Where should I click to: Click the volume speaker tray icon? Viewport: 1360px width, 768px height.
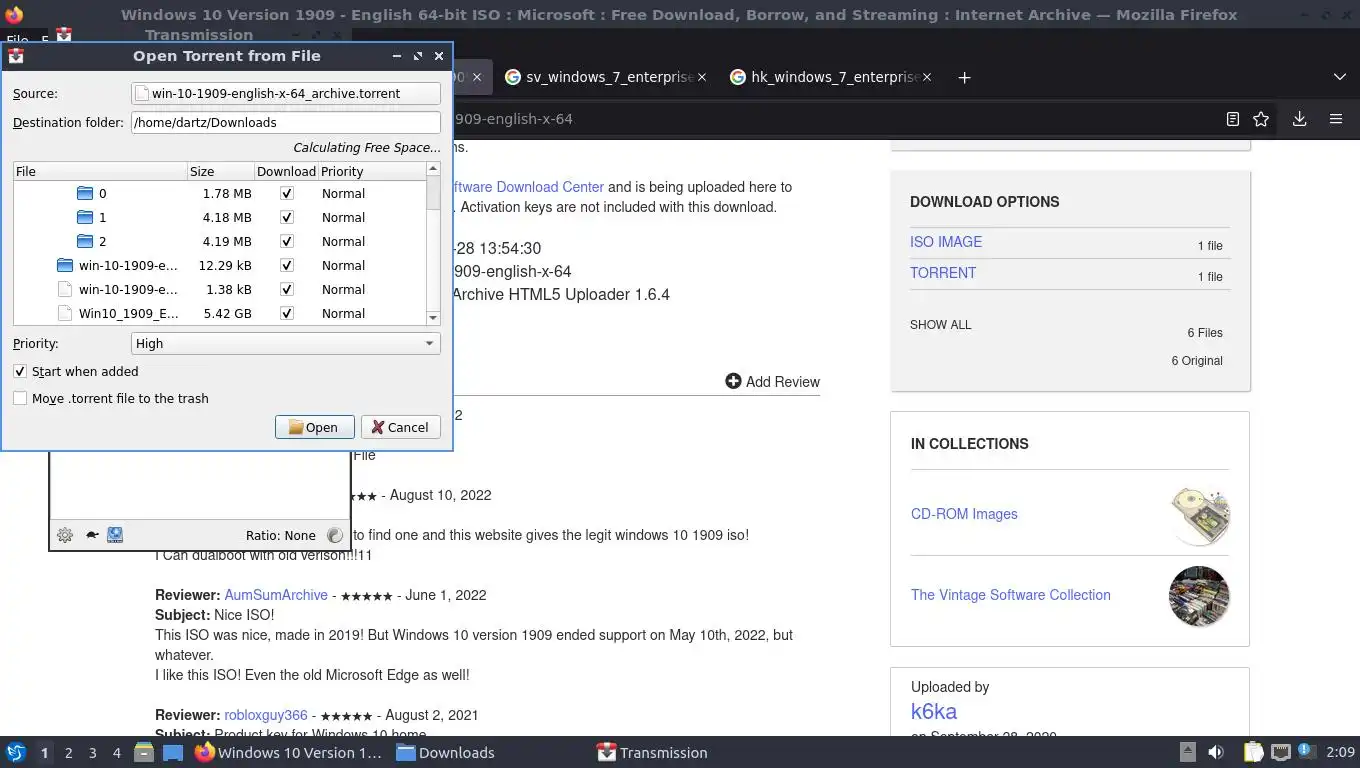coord(1216,752)
